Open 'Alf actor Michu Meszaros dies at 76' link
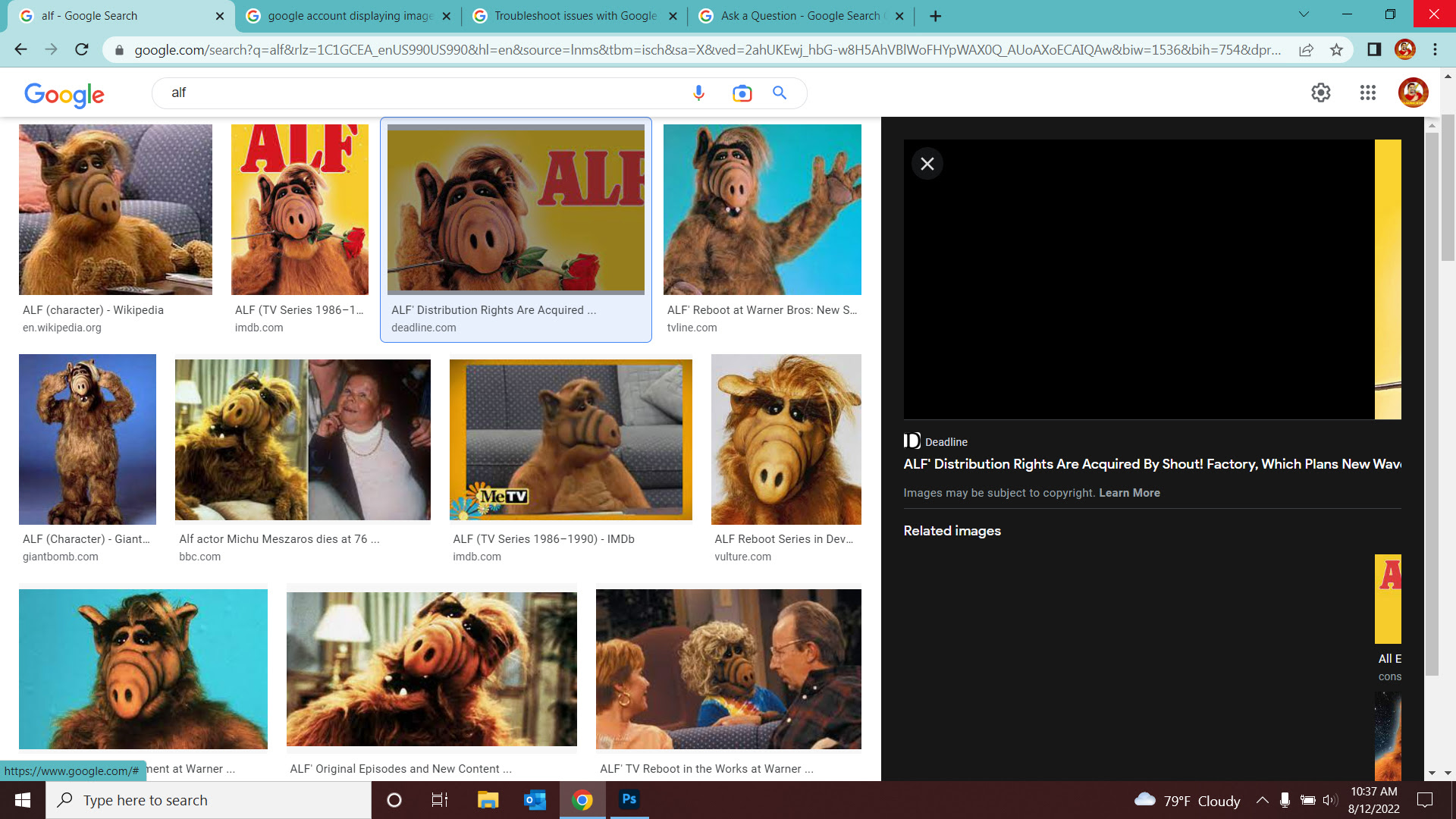Viewport: 1456px width, 819px height. tap(279, 539)
